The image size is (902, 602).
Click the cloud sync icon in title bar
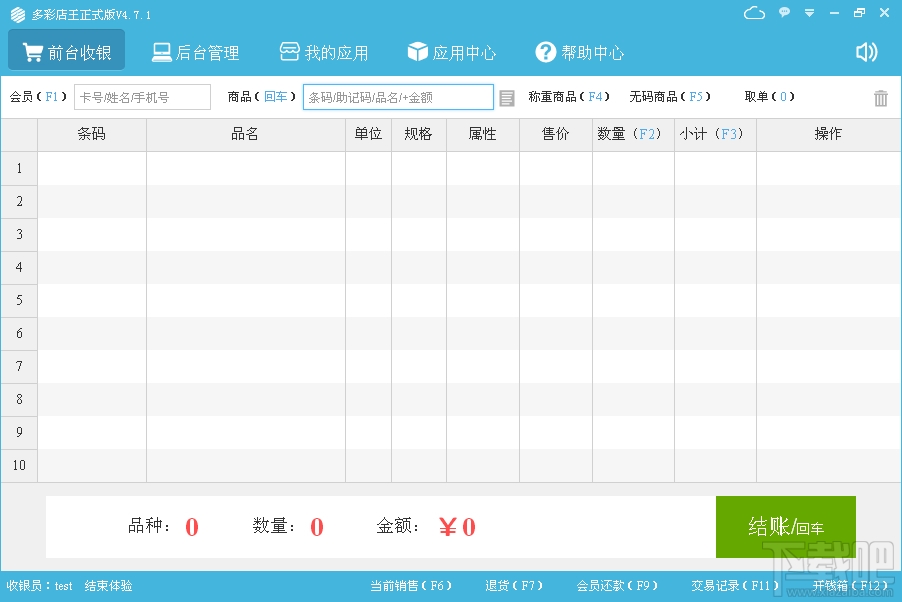[x=754, y=13]
